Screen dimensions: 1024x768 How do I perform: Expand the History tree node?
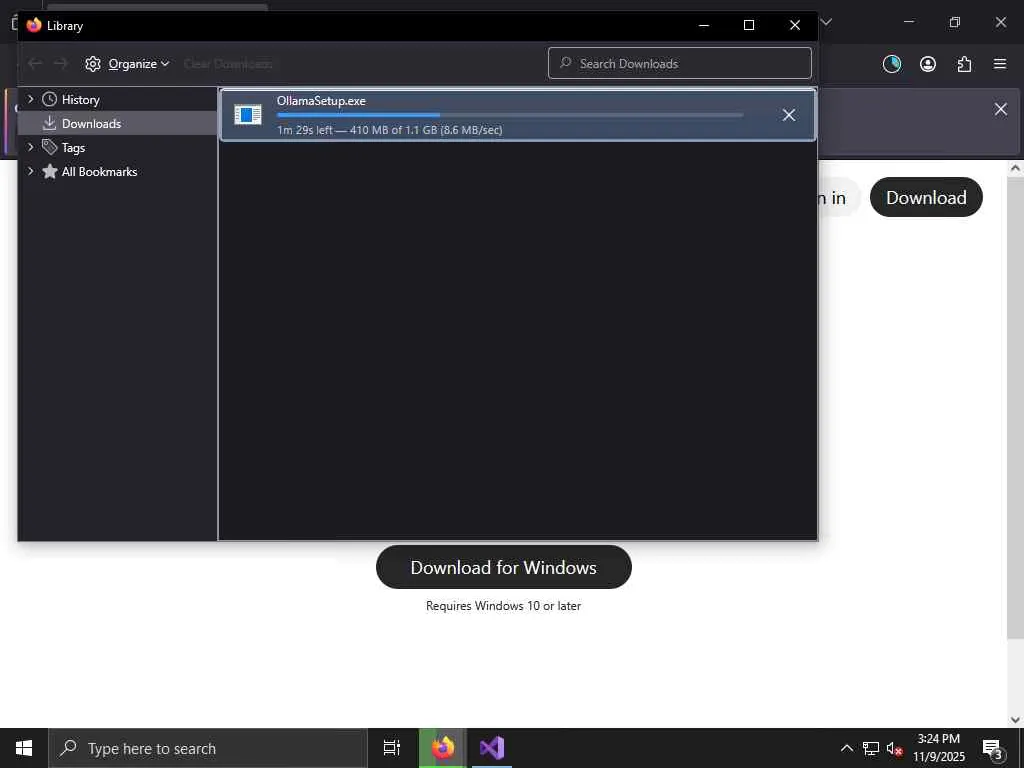30,99
